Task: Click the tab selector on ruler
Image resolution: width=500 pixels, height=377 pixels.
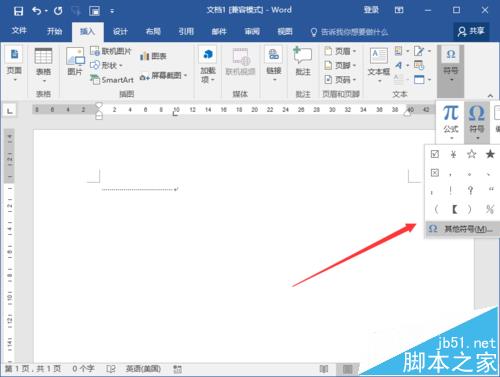Action: (9, 110)
